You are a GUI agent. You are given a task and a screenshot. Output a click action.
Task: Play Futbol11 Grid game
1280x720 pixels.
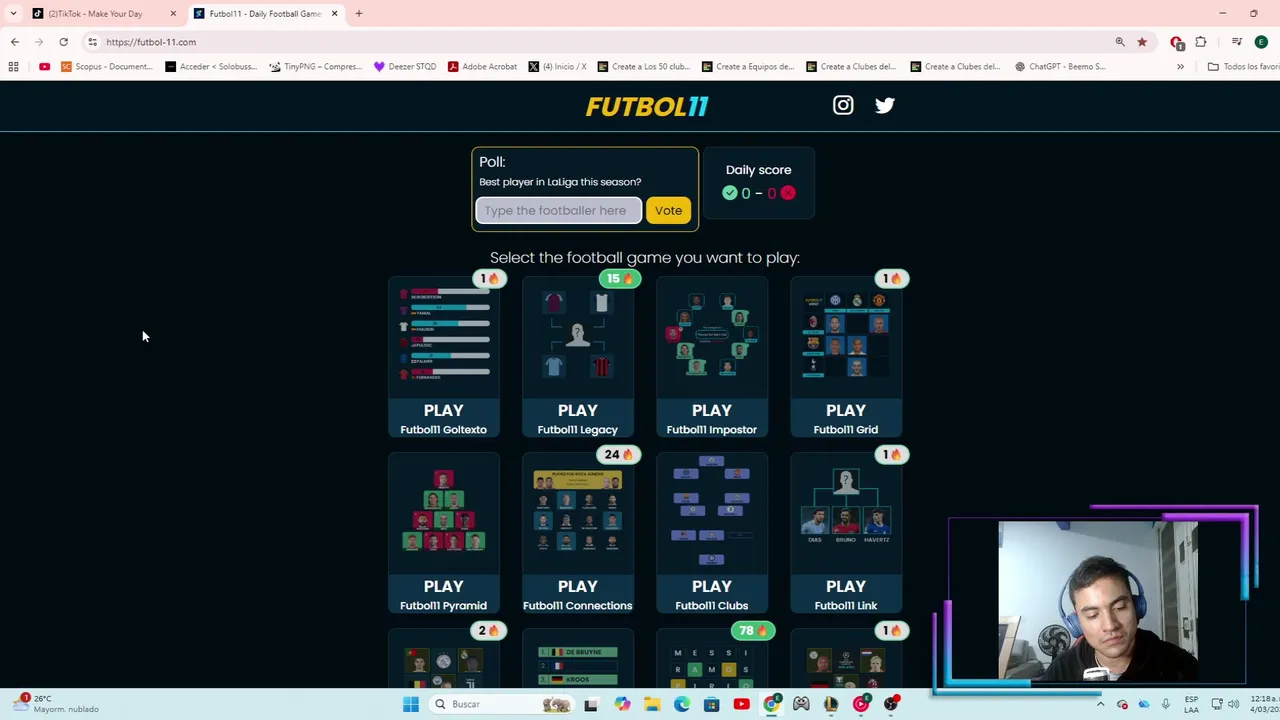pos(845,418)
